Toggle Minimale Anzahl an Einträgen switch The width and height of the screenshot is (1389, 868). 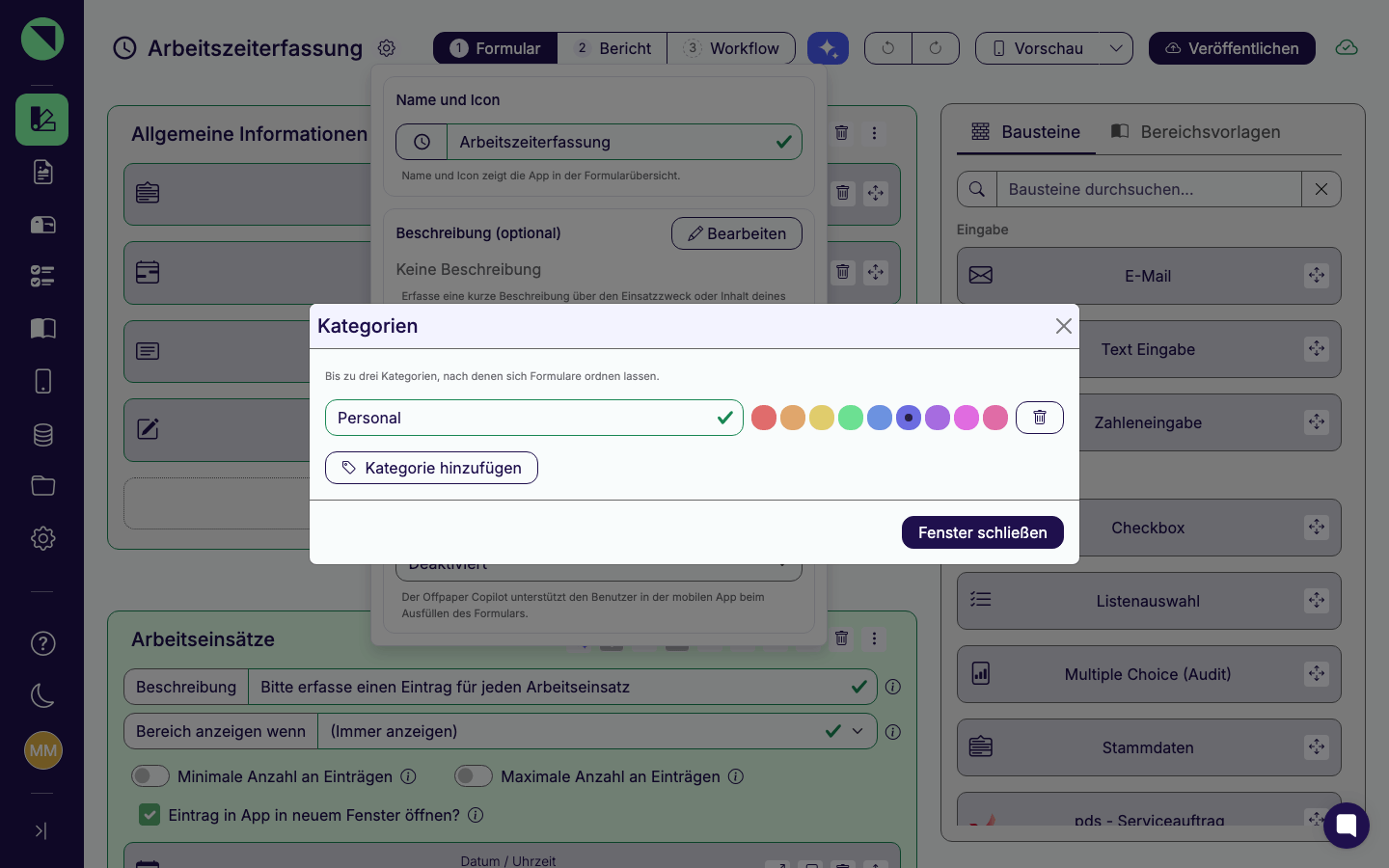coord(150,776)
